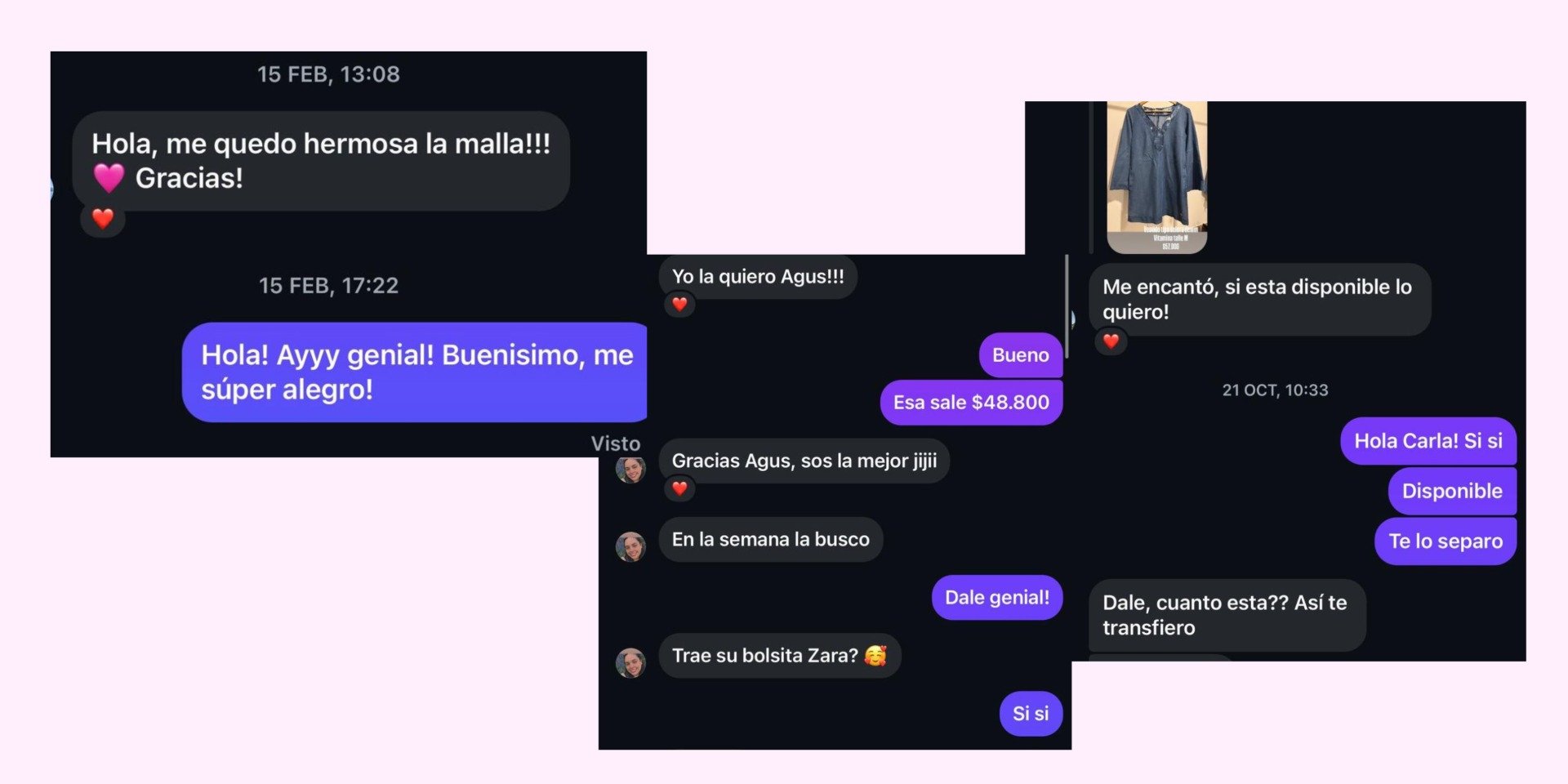The image size is (1568, 784).
Task: Open the denim dress photo thumbnail
Action: tap(1156, 177)
